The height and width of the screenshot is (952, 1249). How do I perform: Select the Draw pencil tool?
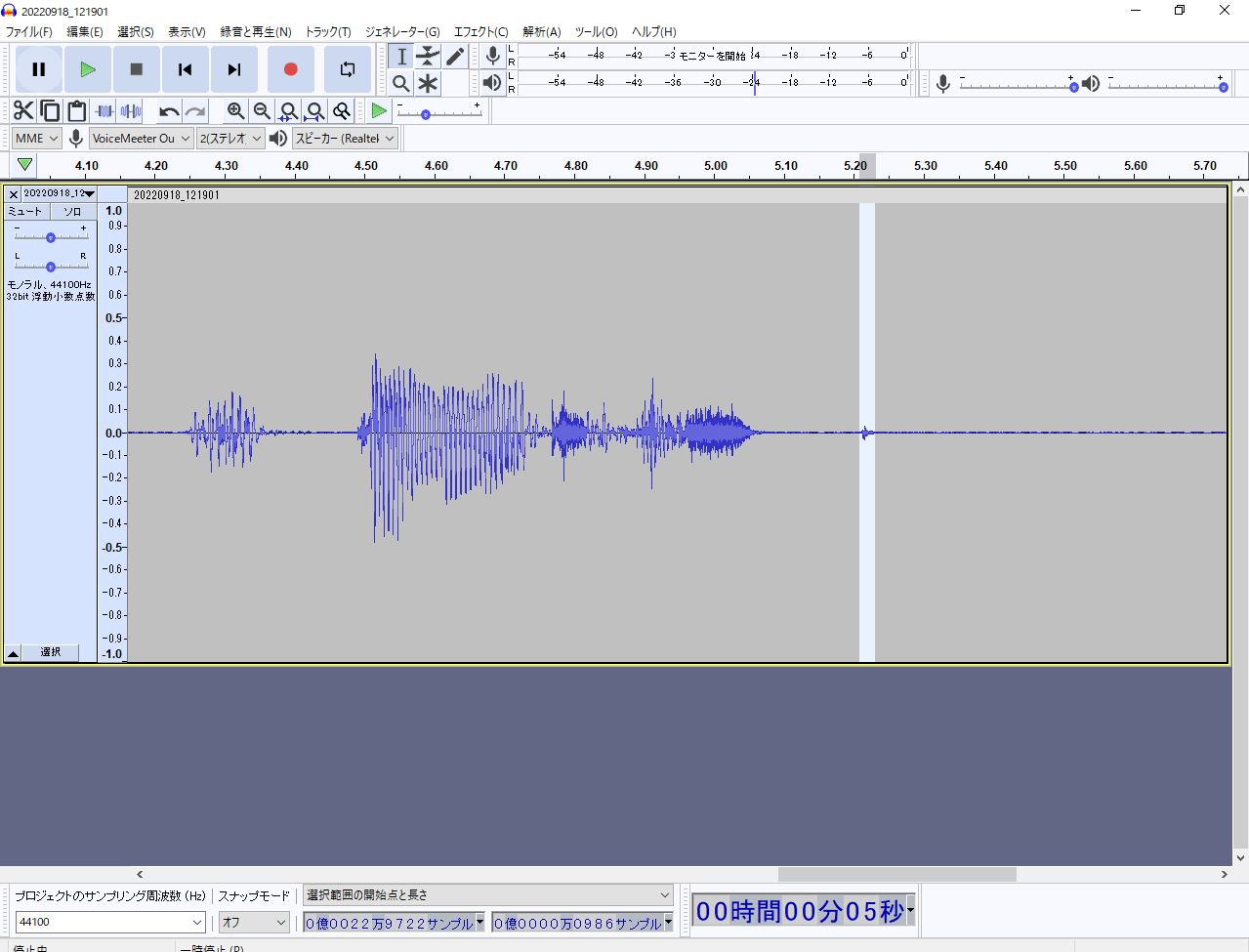[x=455, y=57]
